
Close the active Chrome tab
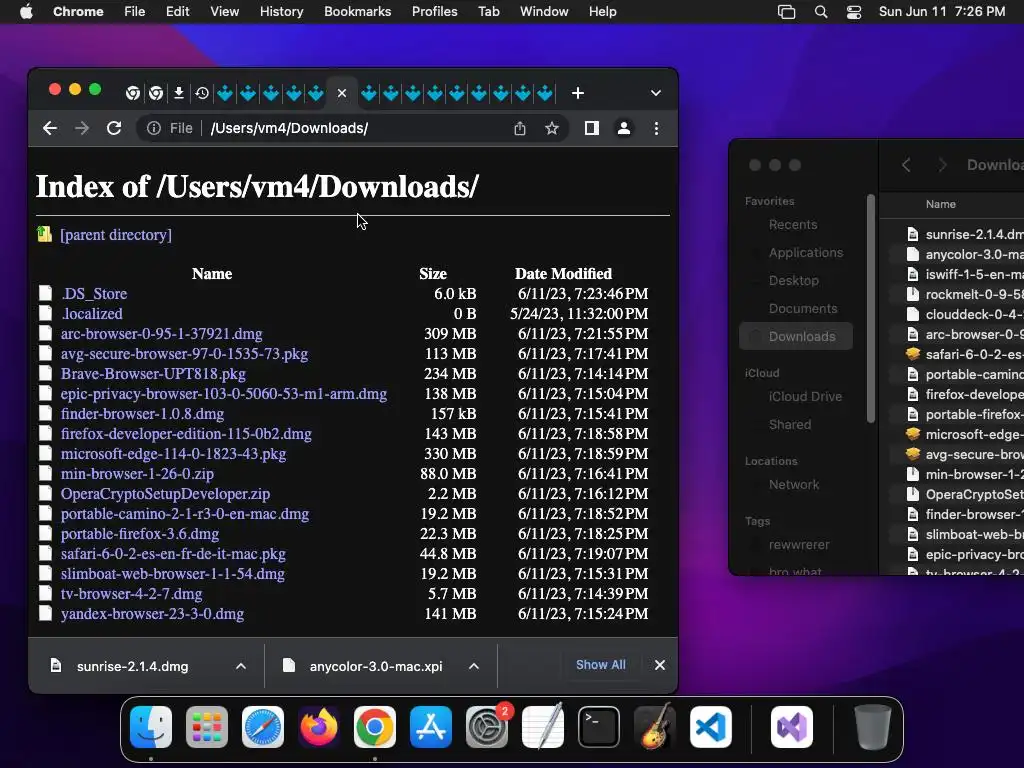[x=342, y=93]
